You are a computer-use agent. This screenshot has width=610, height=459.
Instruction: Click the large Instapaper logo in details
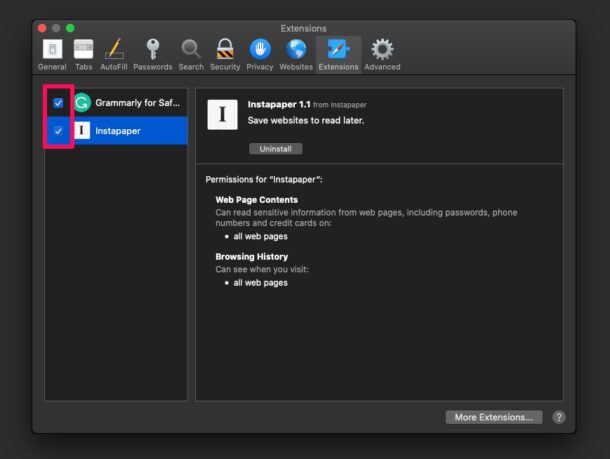[x=223, y=114]
